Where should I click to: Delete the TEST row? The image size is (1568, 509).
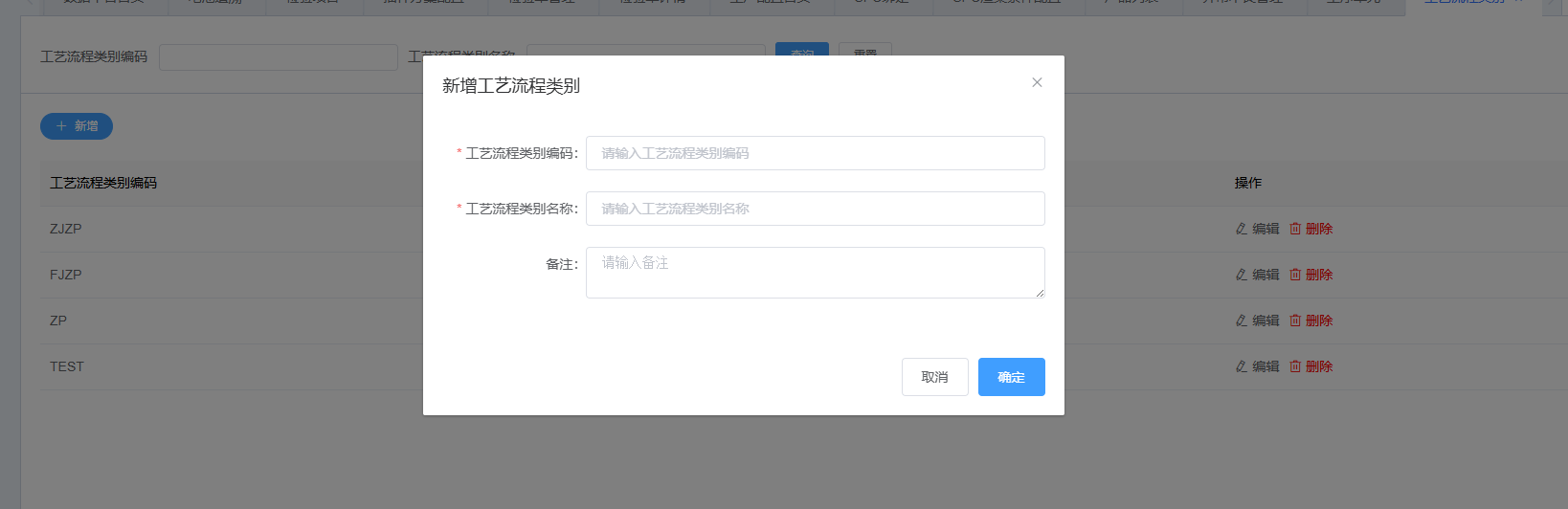(1310, 366)
